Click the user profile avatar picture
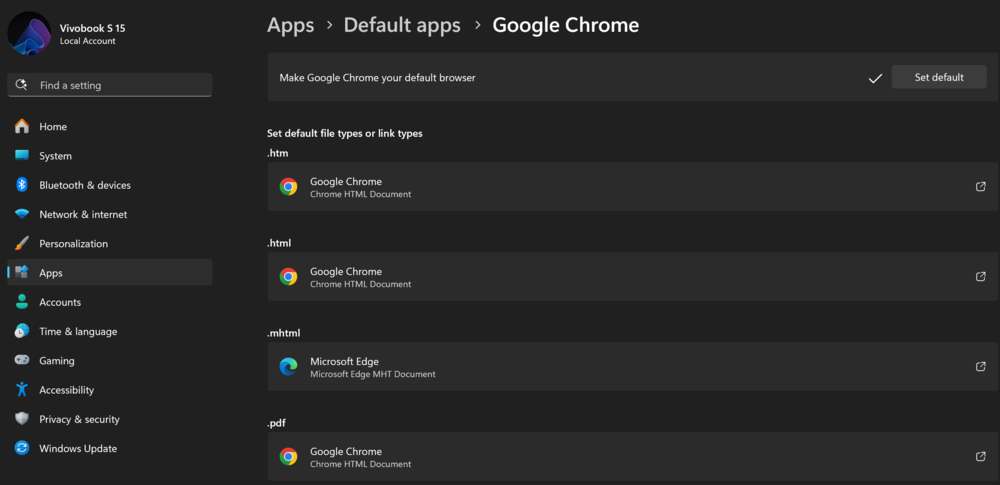 29,33
